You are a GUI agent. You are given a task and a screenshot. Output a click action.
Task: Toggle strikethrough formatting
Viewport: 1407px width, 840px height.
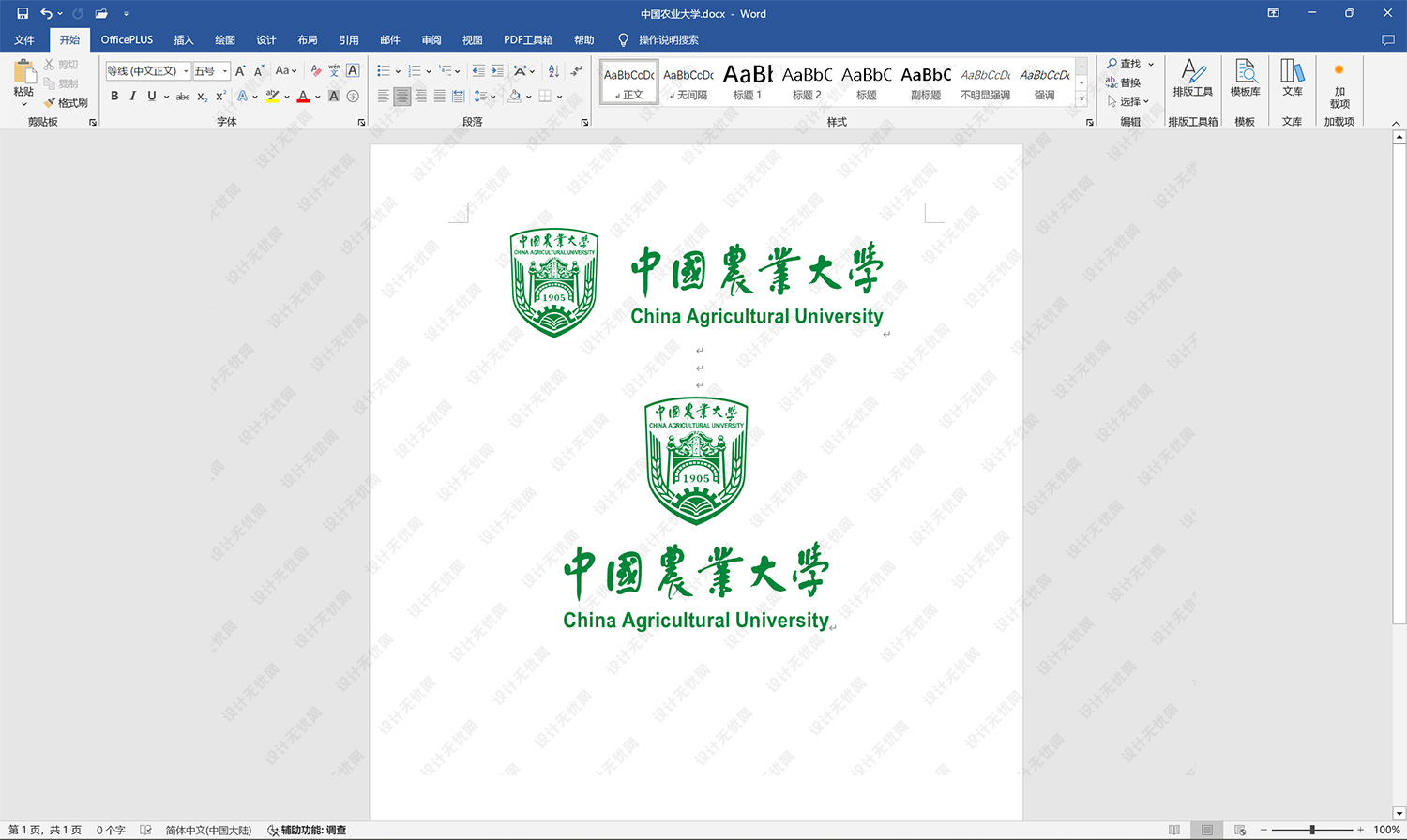pyautogui.click(x=183, y=97)
